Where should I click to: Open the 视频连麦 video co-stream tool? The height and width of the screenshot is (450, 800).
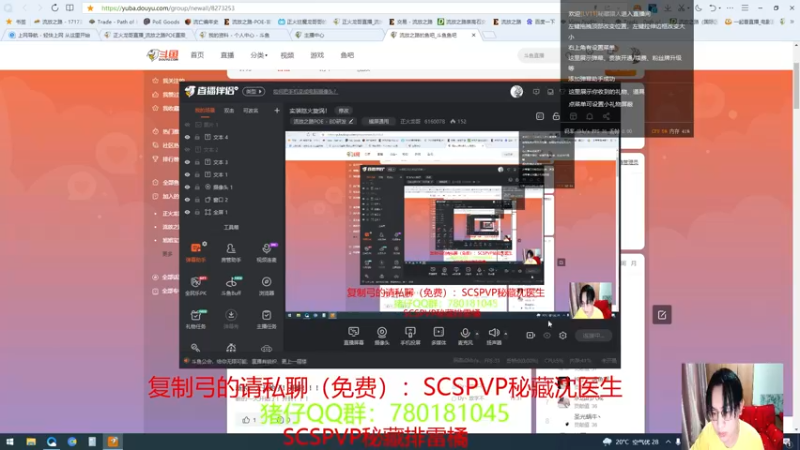[266, 252]
